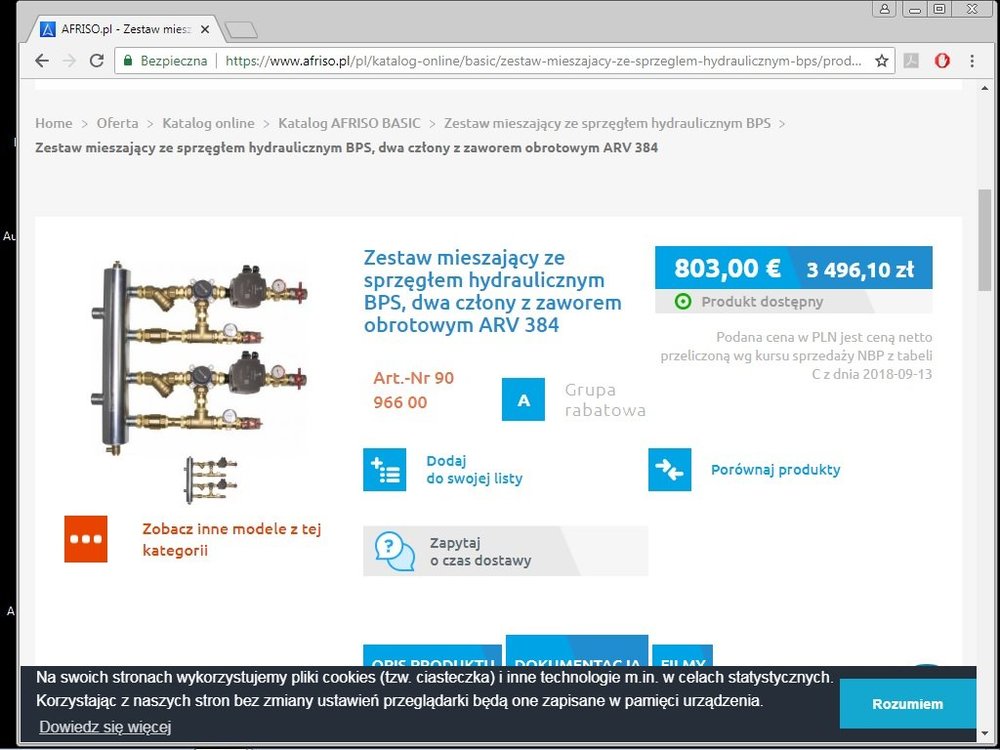Click the orange three-dots category icon

[x=86, y=539]
